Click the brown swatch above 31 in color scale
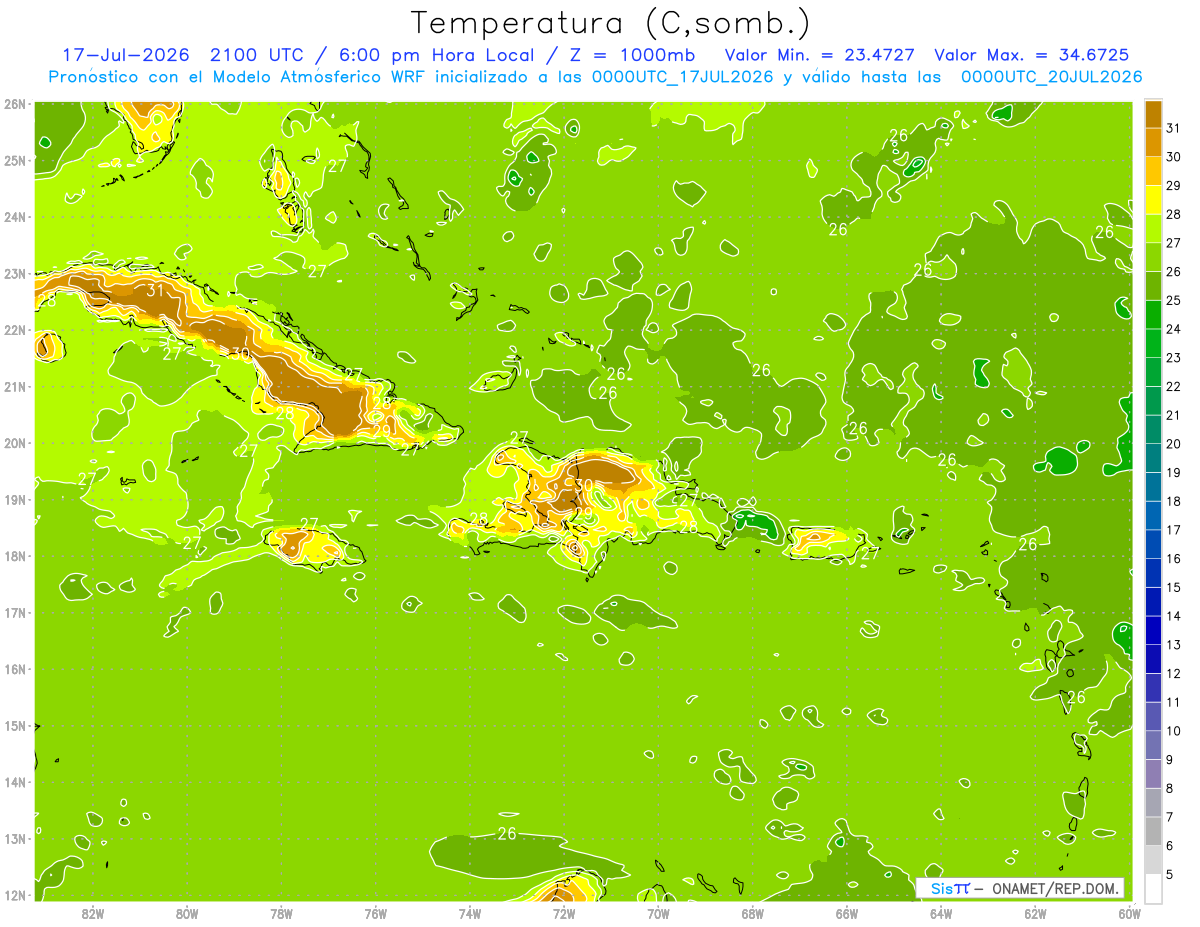 click(1153, 114)
